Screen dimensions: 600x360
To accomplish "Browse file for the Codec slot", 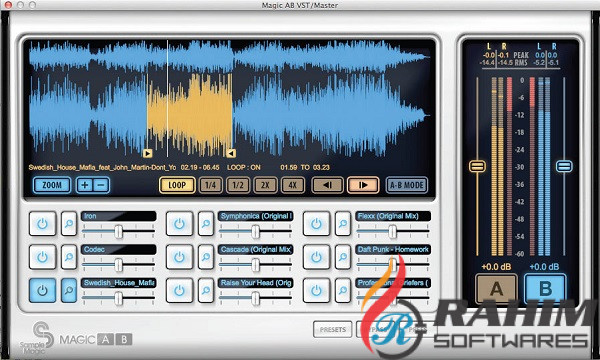I will click(69, 257).
